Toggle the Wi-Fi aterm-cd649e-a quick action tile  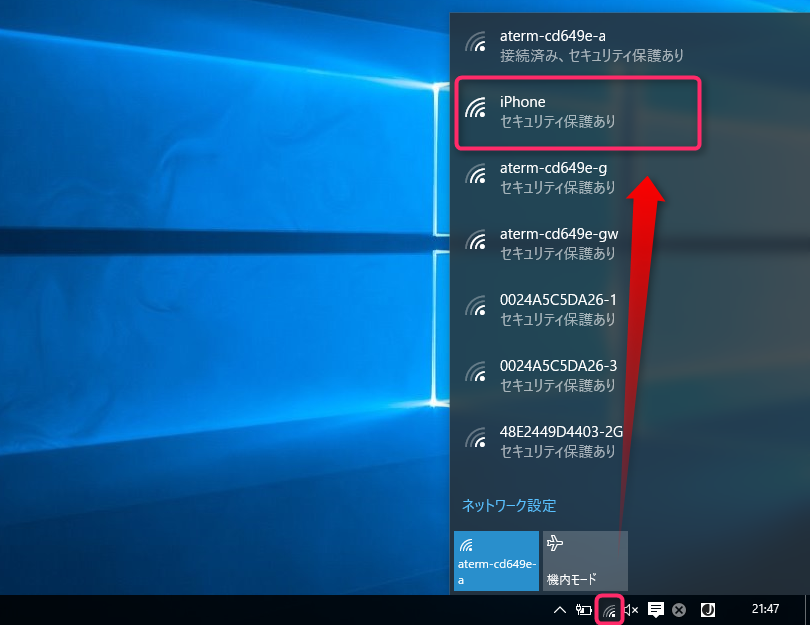[x=496, y=561]
